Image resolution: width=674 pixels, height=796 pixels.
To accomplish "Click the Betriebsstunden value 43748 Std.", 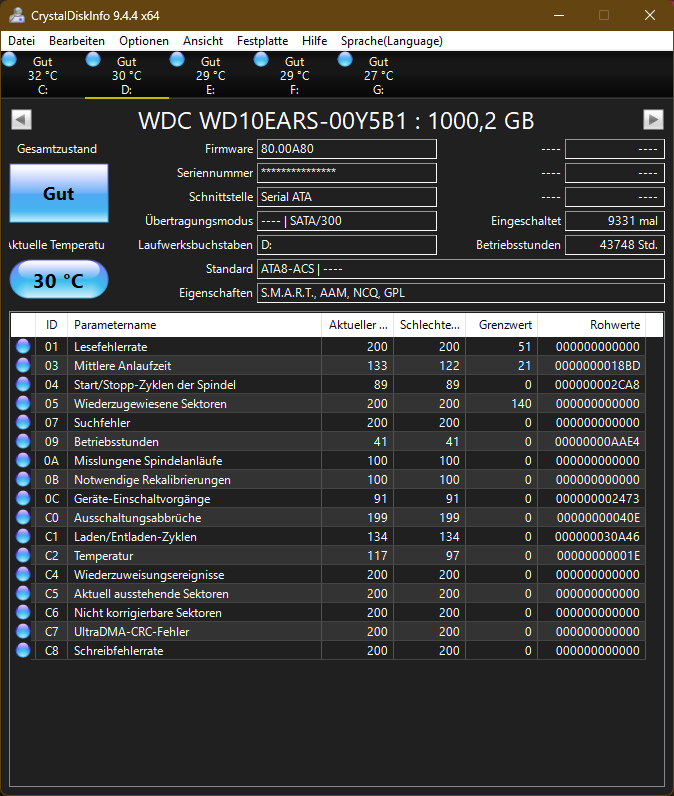I will (615, 245).
